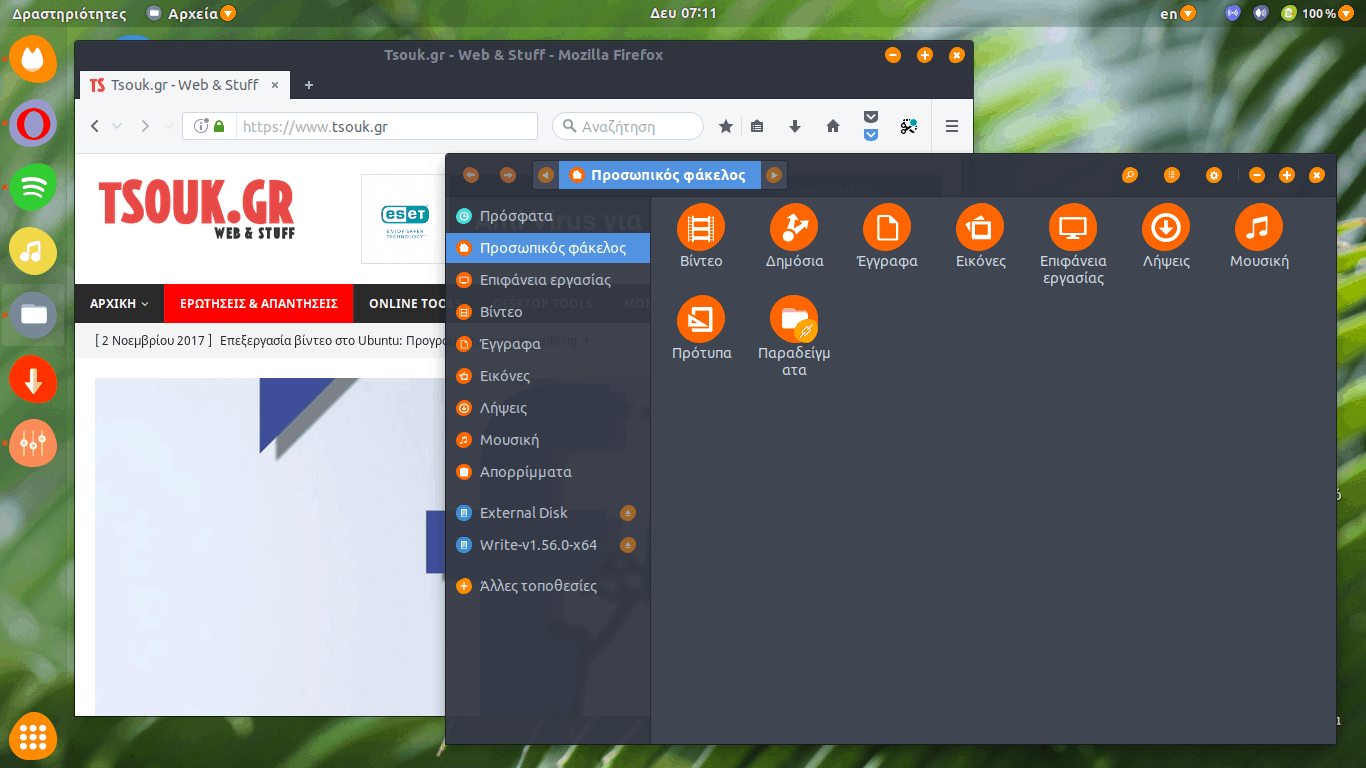This screenshot has width=1366, height=768.
Task: Click the Firefox Αναζήτηση search field
Action: [x=630, y=126]
